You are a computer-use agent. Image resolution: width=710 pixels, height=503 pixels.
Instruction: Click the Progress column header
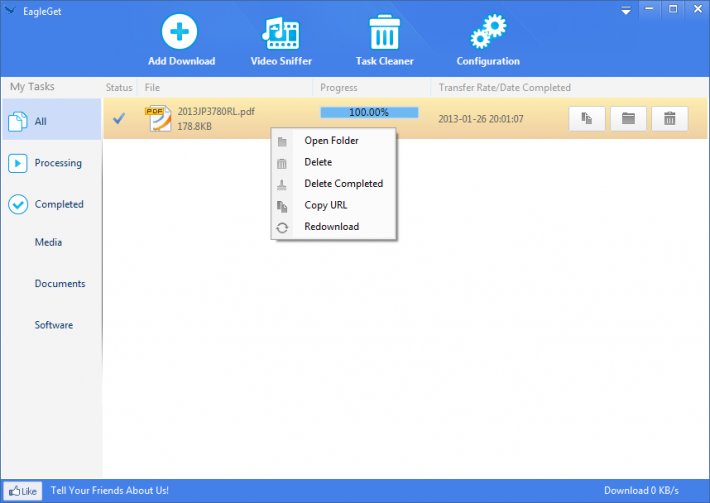(x=339, y=87)
